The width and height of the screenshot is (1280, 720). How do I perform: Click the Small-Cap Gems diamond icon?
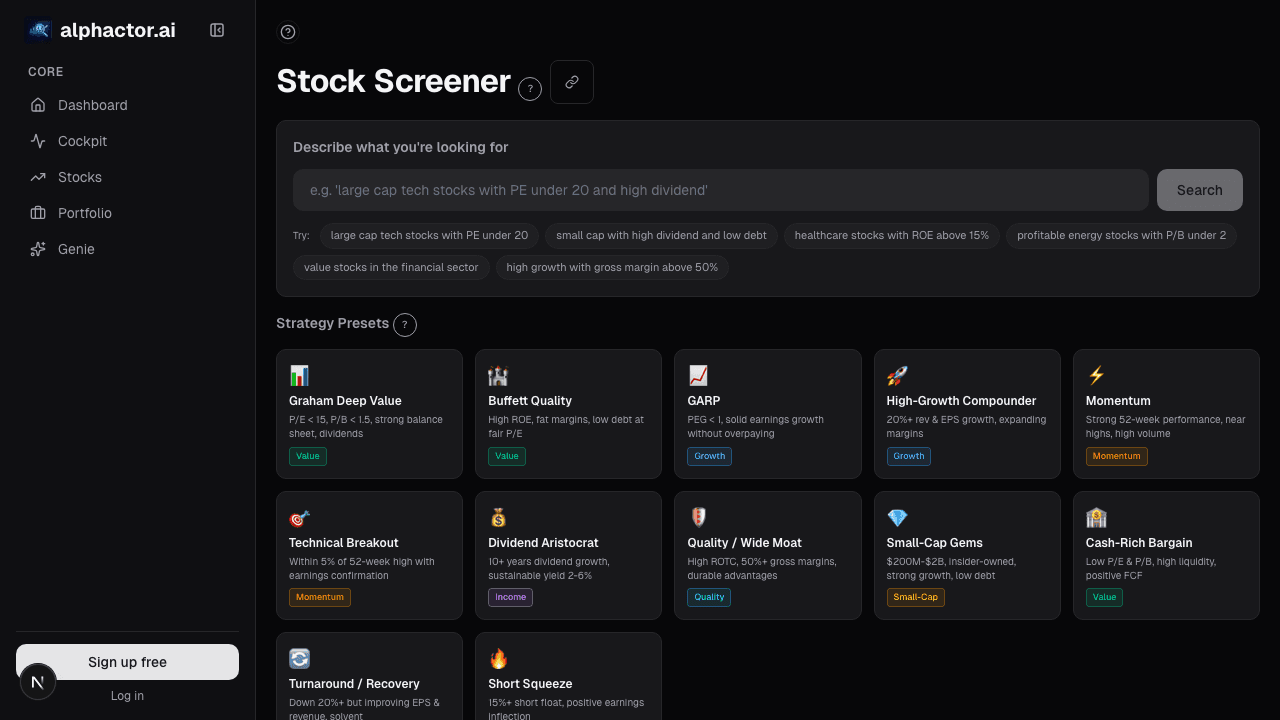point(897,517)
